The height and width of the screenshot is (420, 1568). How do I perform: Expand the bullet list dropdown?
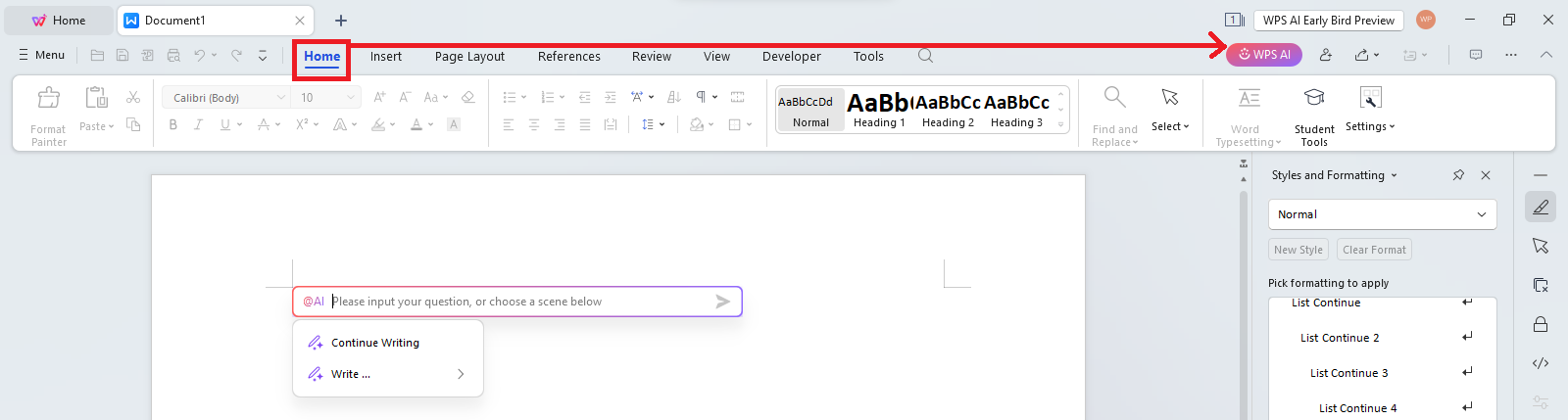522,98
